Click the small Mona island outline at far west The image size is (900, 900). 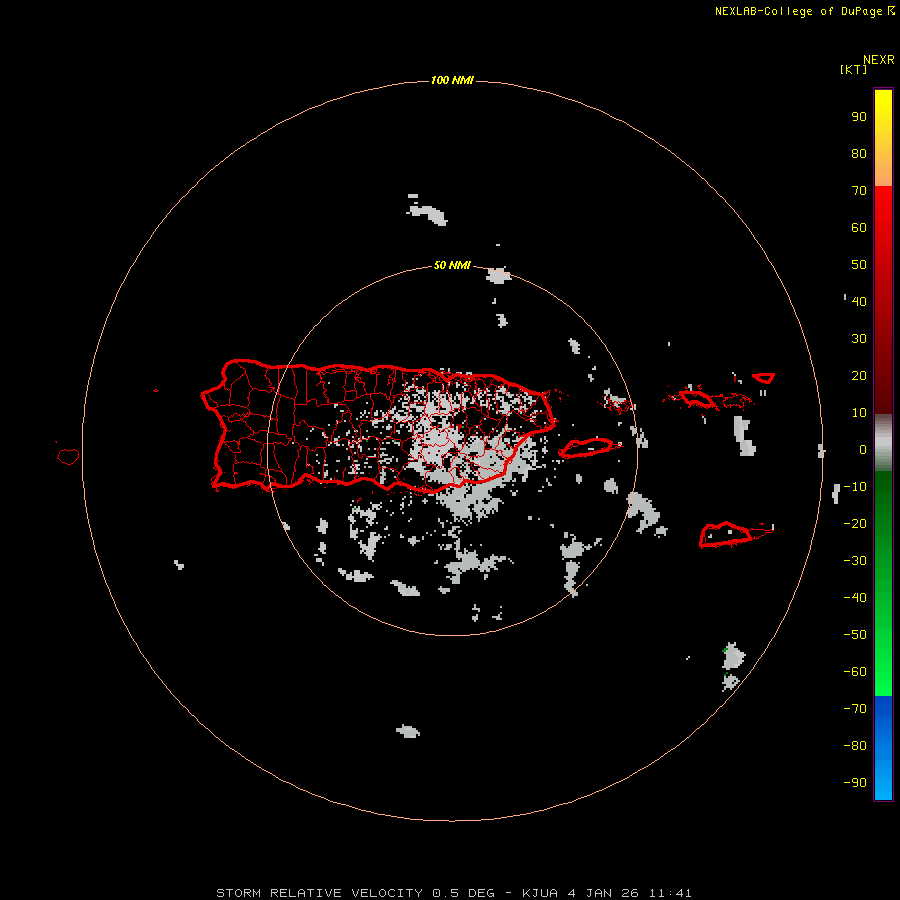click(68, 456)
